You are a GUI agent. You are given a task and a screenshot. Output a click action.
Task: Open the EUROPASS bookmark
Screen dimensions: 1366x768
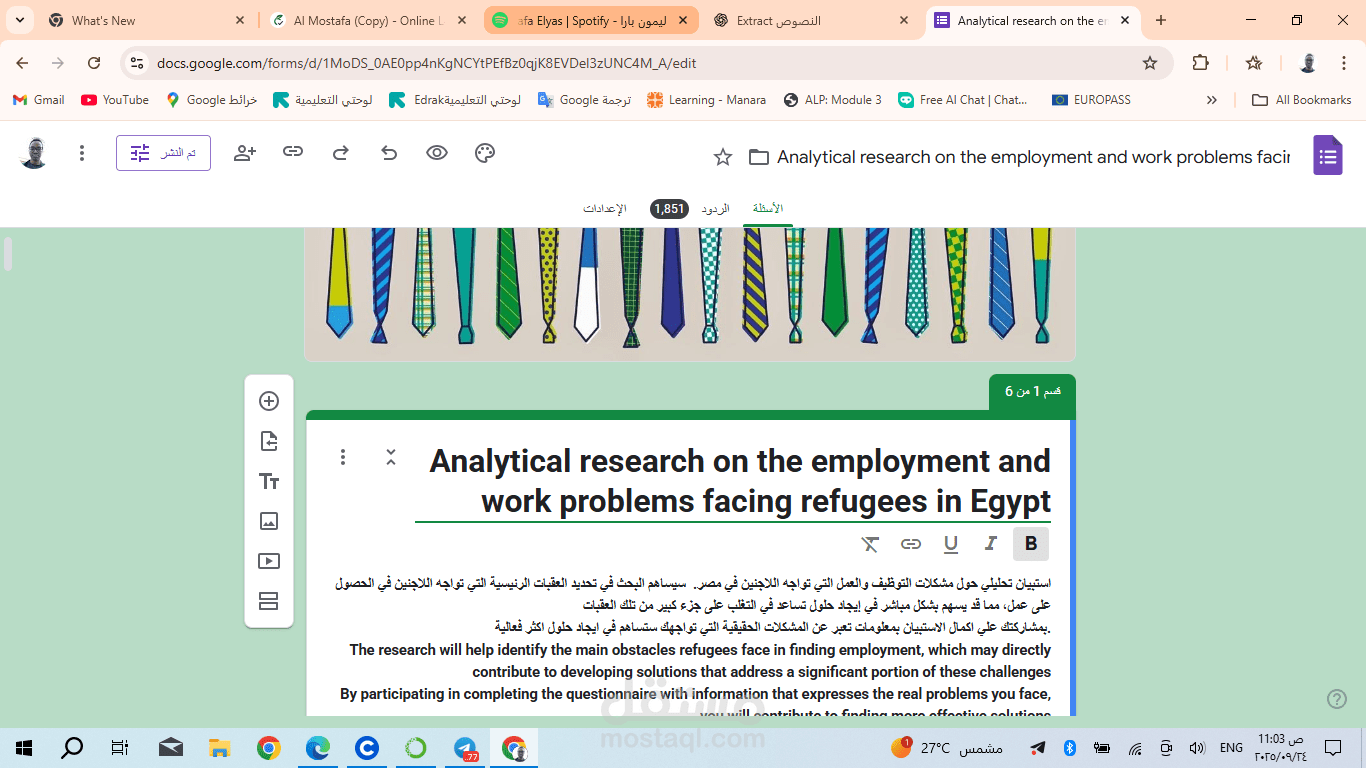point(1091,100)
